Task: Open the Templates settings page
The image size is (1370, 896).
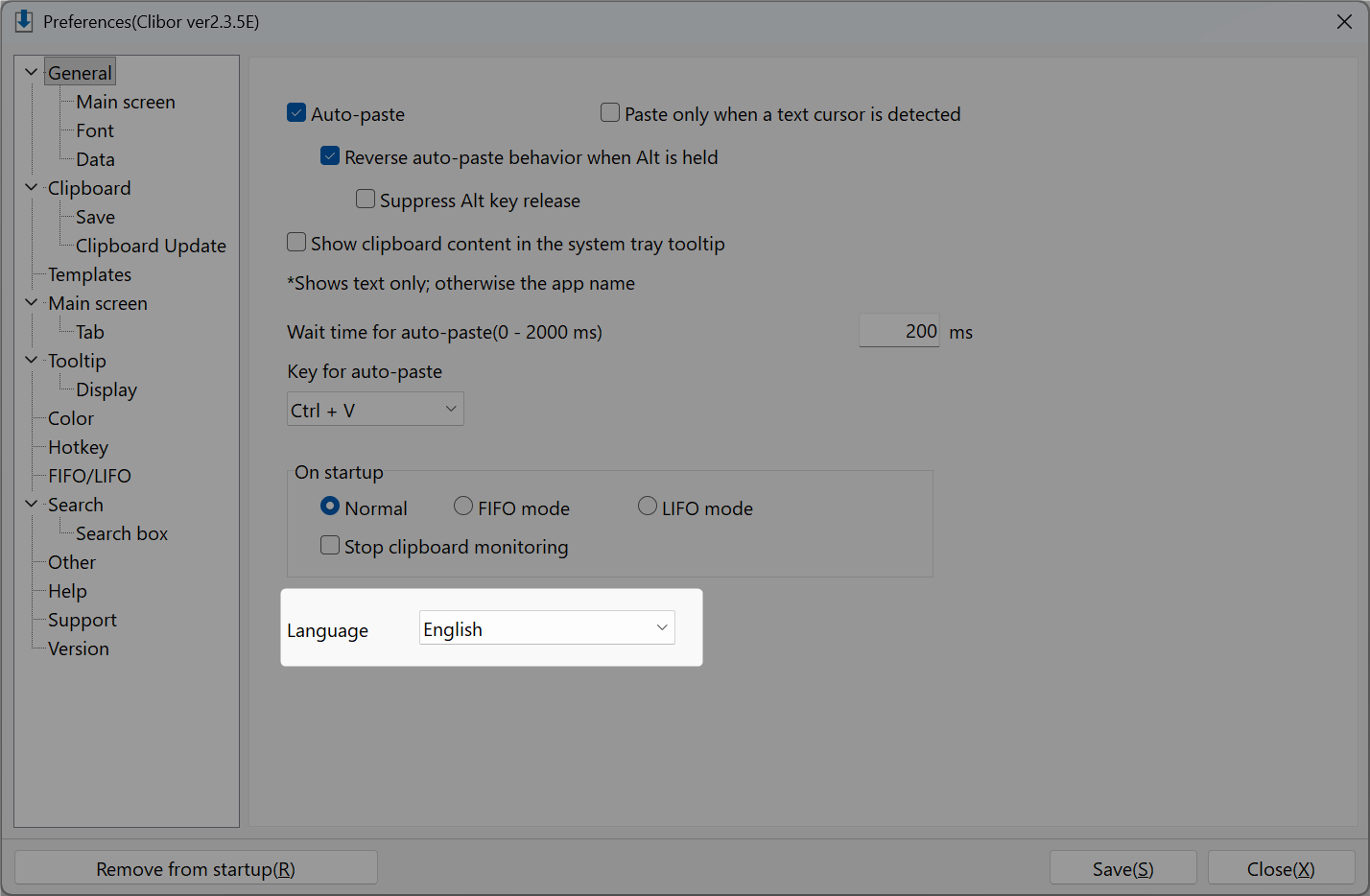Action: coord(89,274)
